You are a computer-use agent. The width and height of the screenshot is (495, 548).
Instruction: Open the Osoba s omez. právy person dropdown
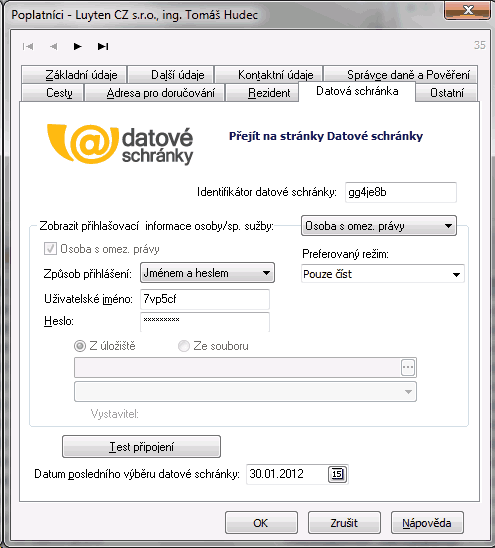point(379,226)
